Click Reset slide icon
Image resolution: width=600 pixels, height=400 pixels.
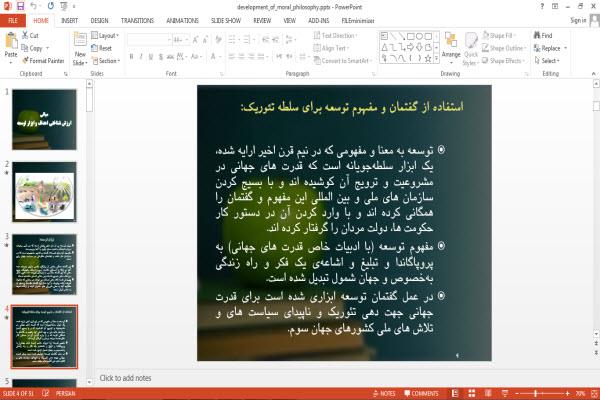(95, 48)
